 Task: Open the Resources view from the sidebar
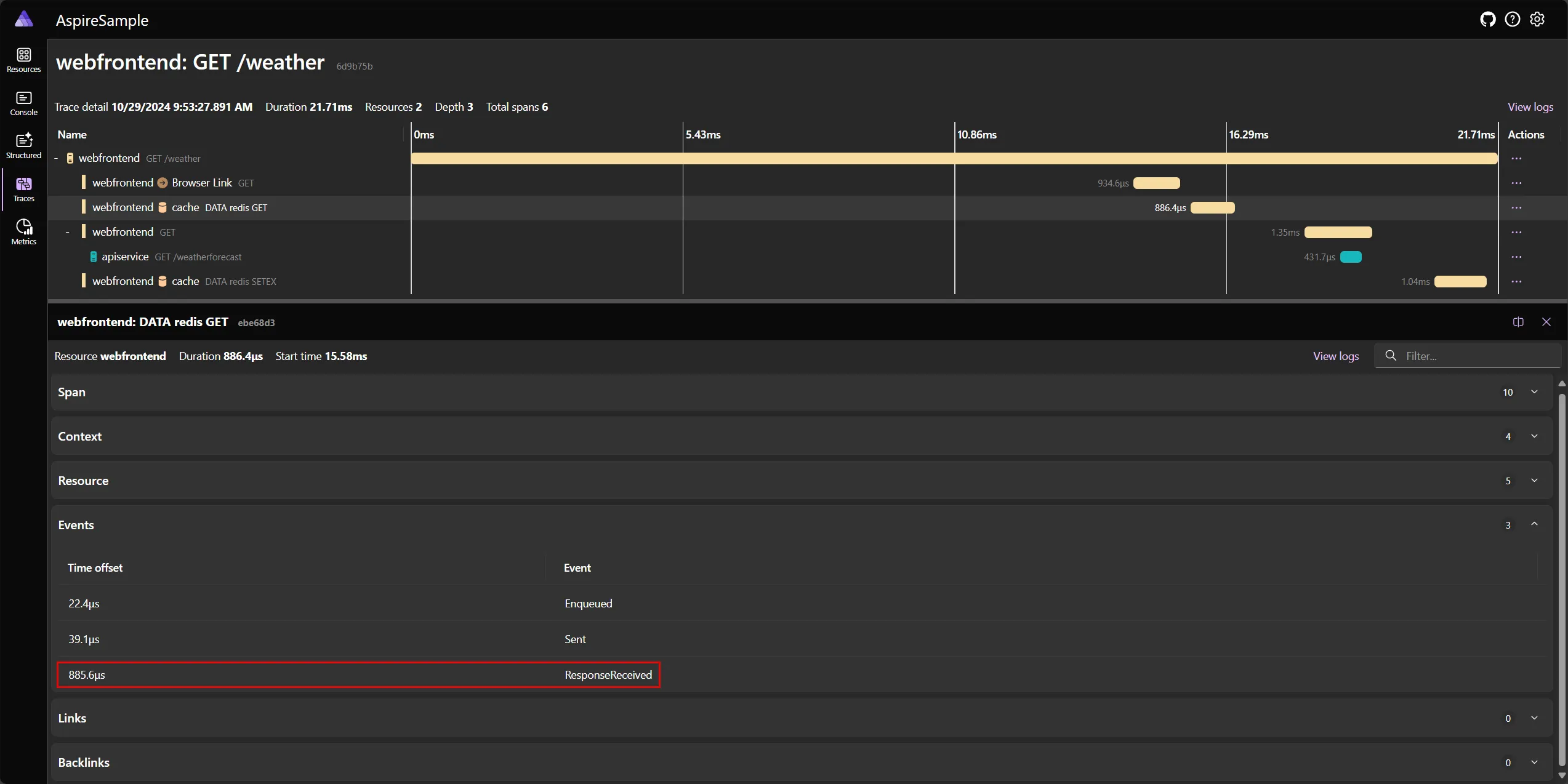click(x=23, y=59)
